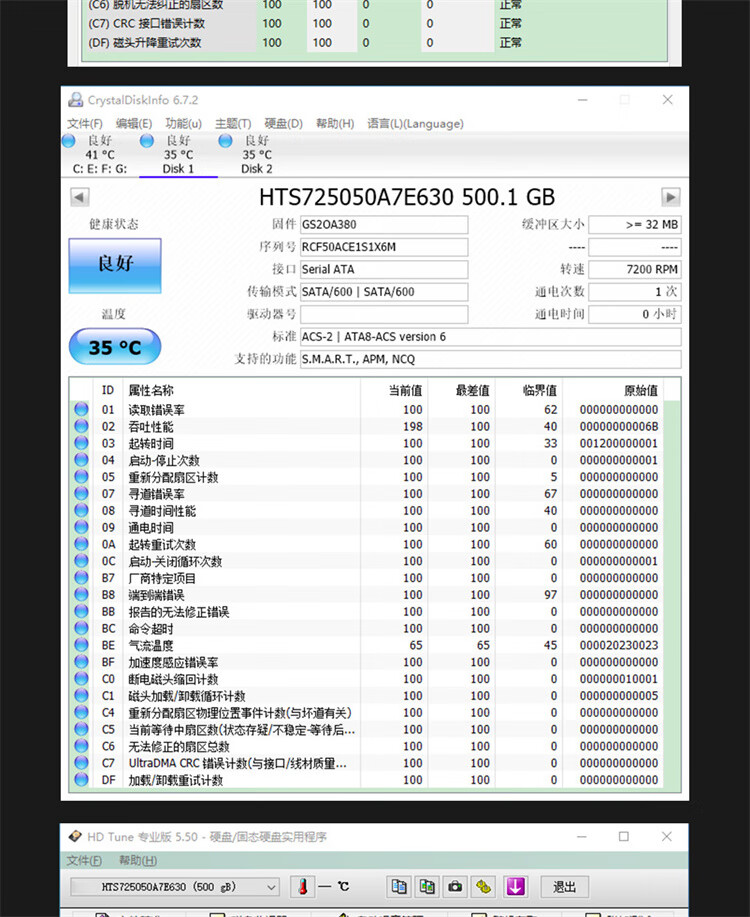The height and width of the screenshot is (917, 750).
Task: Click status icon of row C7 UltraDMA CRC
Action: pos(81,763)
